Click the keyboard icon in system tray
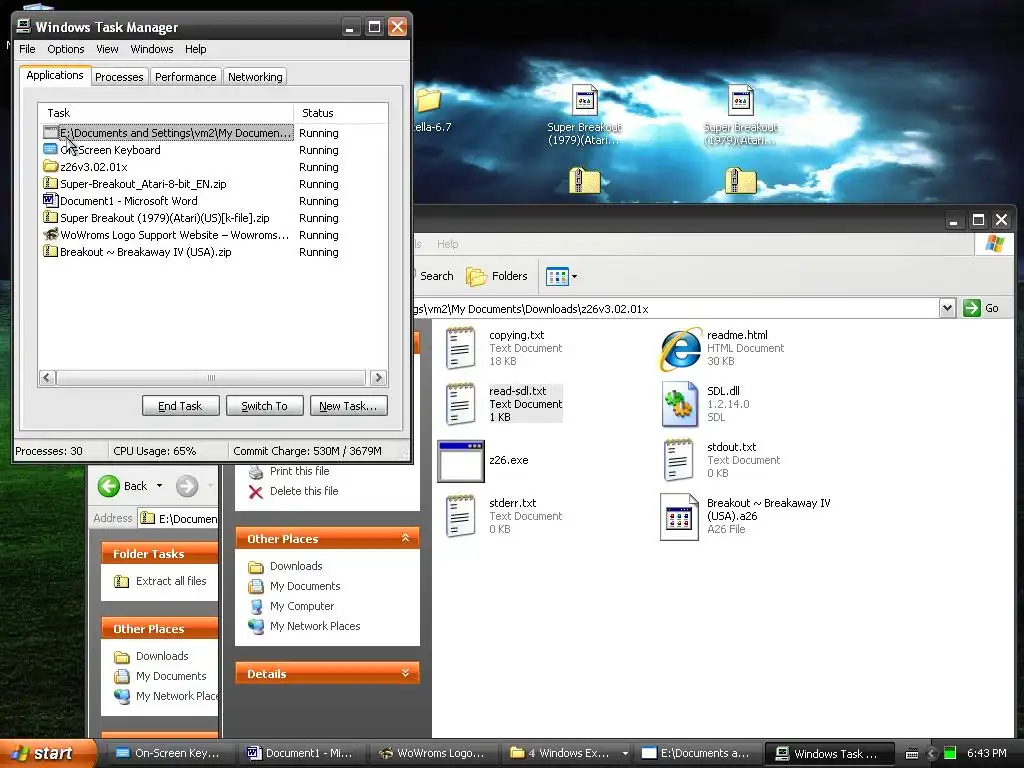This screenshot has width=1024, height=768. point(912,754)
